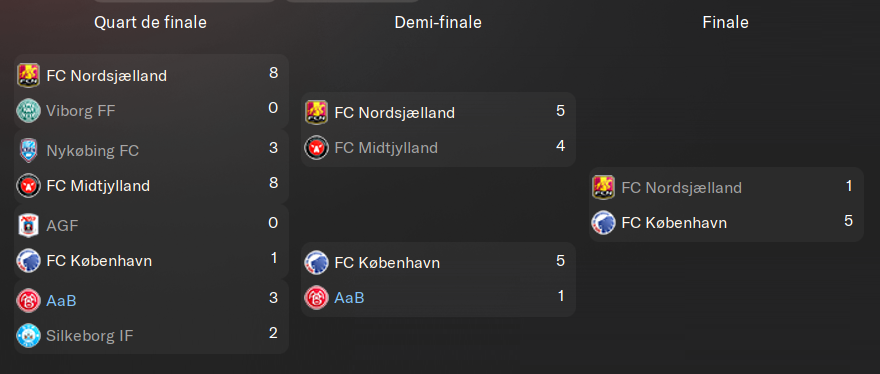
Task: Click the score 5 for København in final
Action: (x=848, y=221)
